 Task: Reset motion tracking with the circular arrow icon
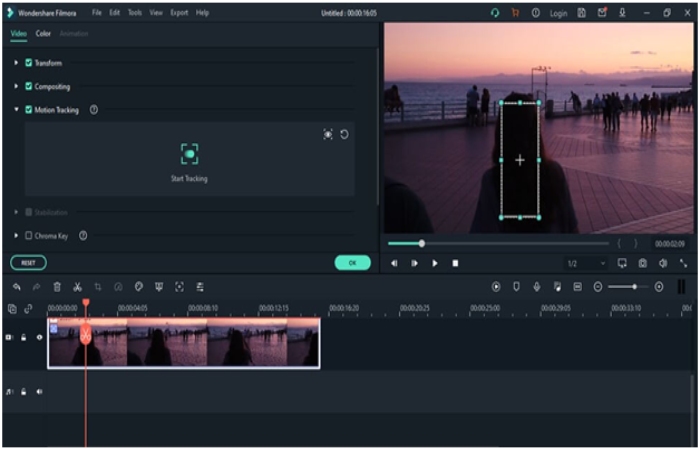(344, 134)
